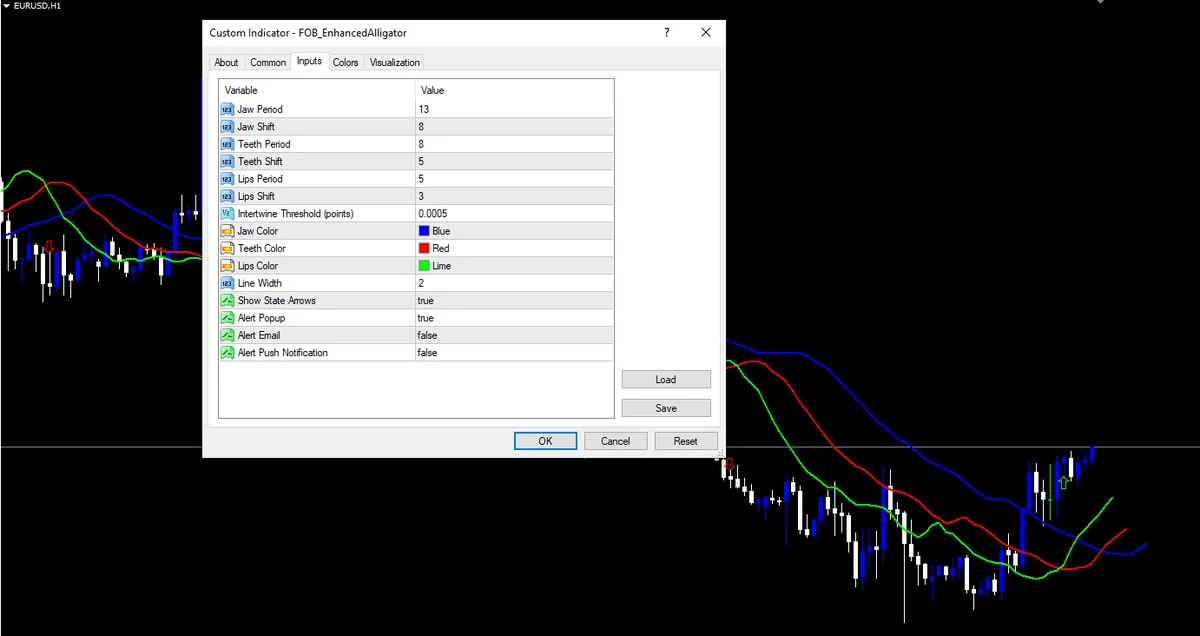1200x636 pixels.
Task: Click the Teeth Period variable type icon
Action: tap(227, 144)
